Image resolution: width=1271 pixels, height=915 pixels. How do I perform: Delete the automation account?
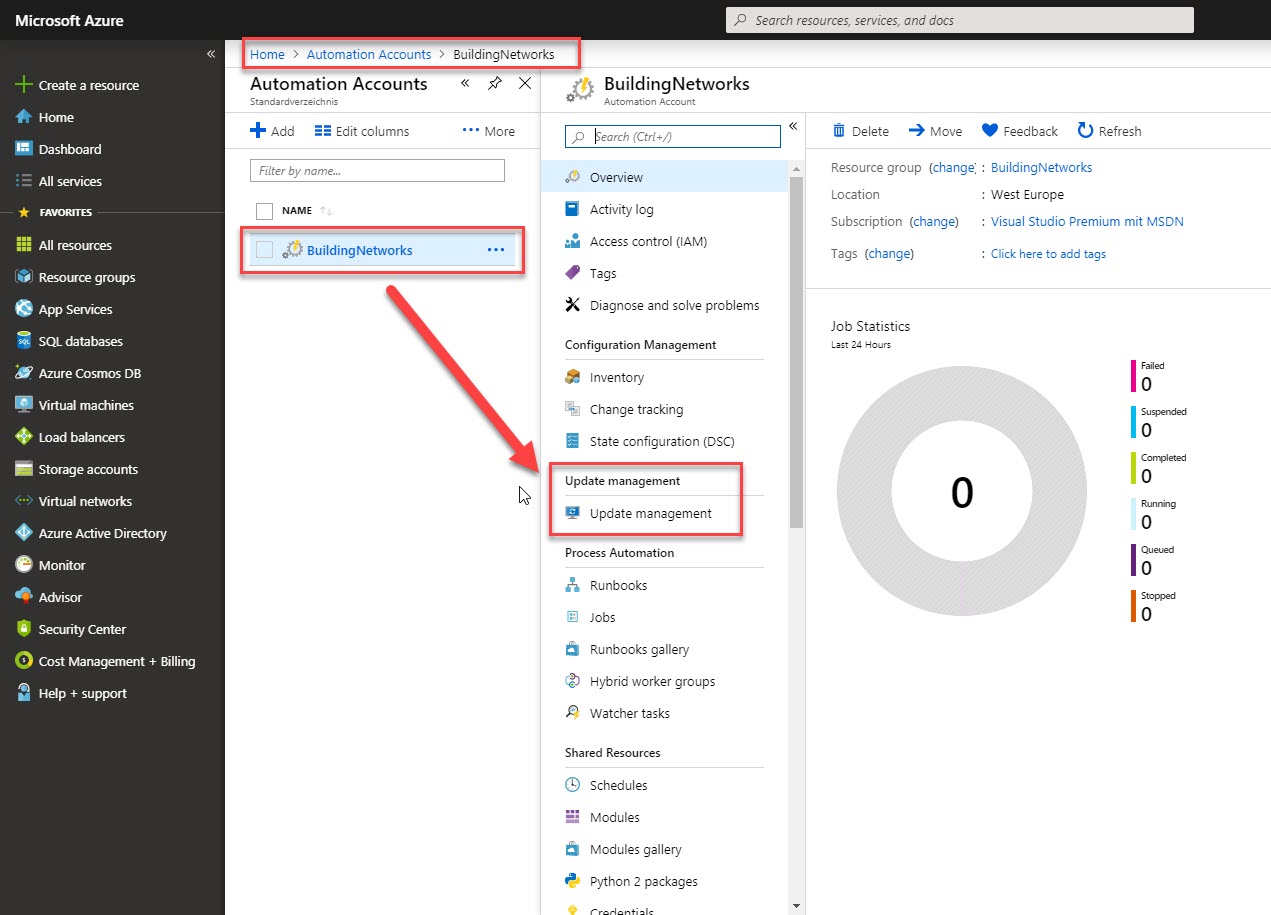click(x=861, y=131)
